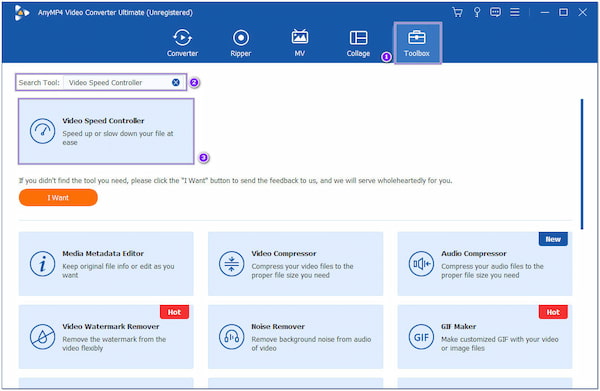
Task: Open Media Metadata Editor tool
Action: click(106, 264)
